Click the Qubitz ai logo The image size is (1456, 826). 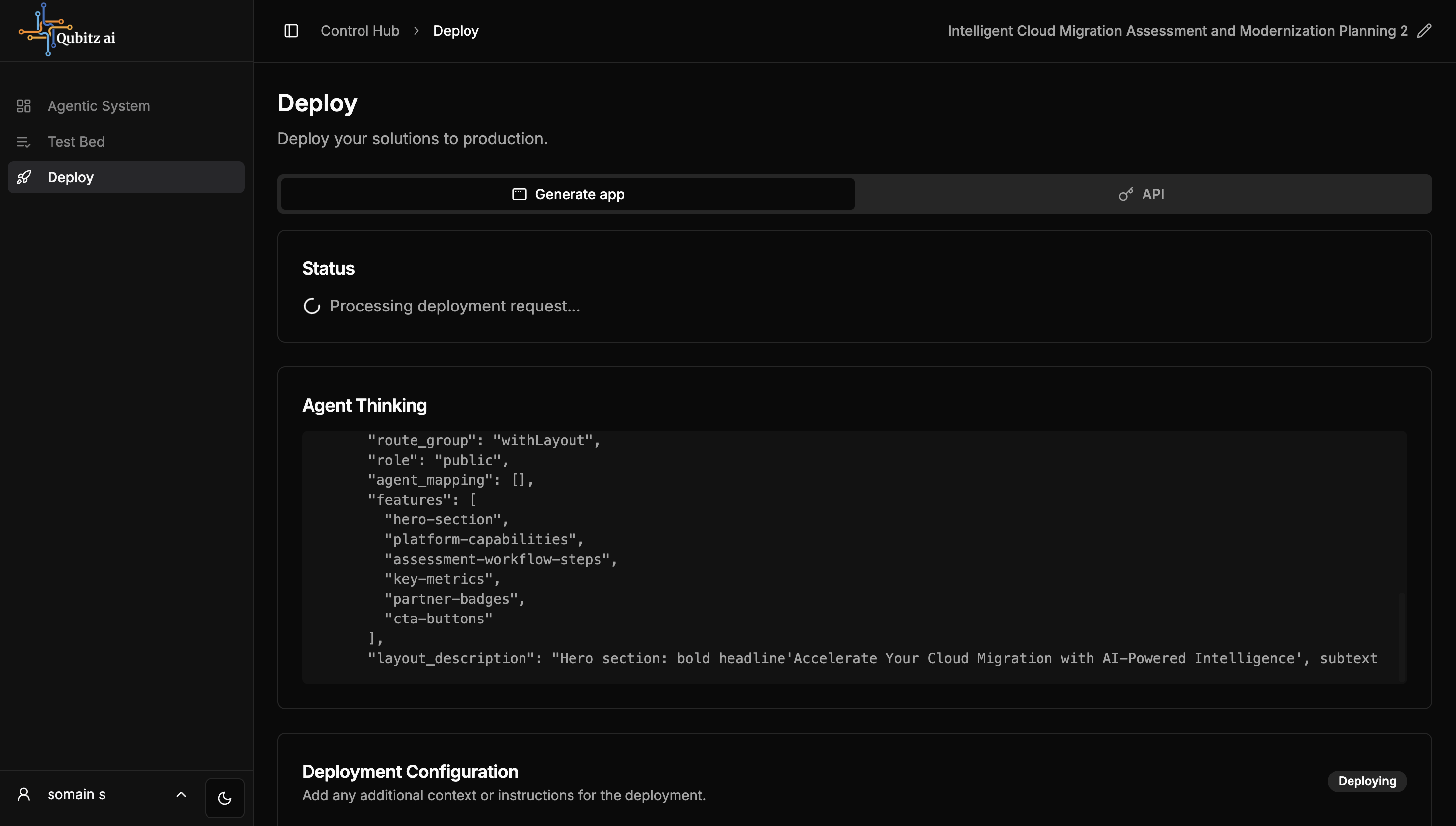(x=67, y=31)
